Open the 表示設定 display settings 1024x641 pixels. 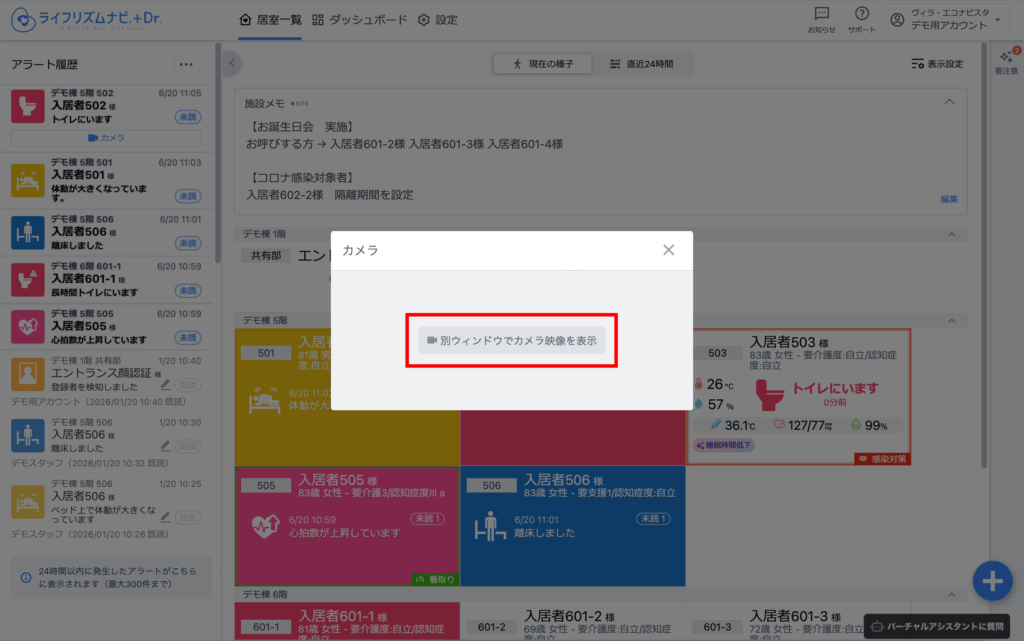point(937,64)
